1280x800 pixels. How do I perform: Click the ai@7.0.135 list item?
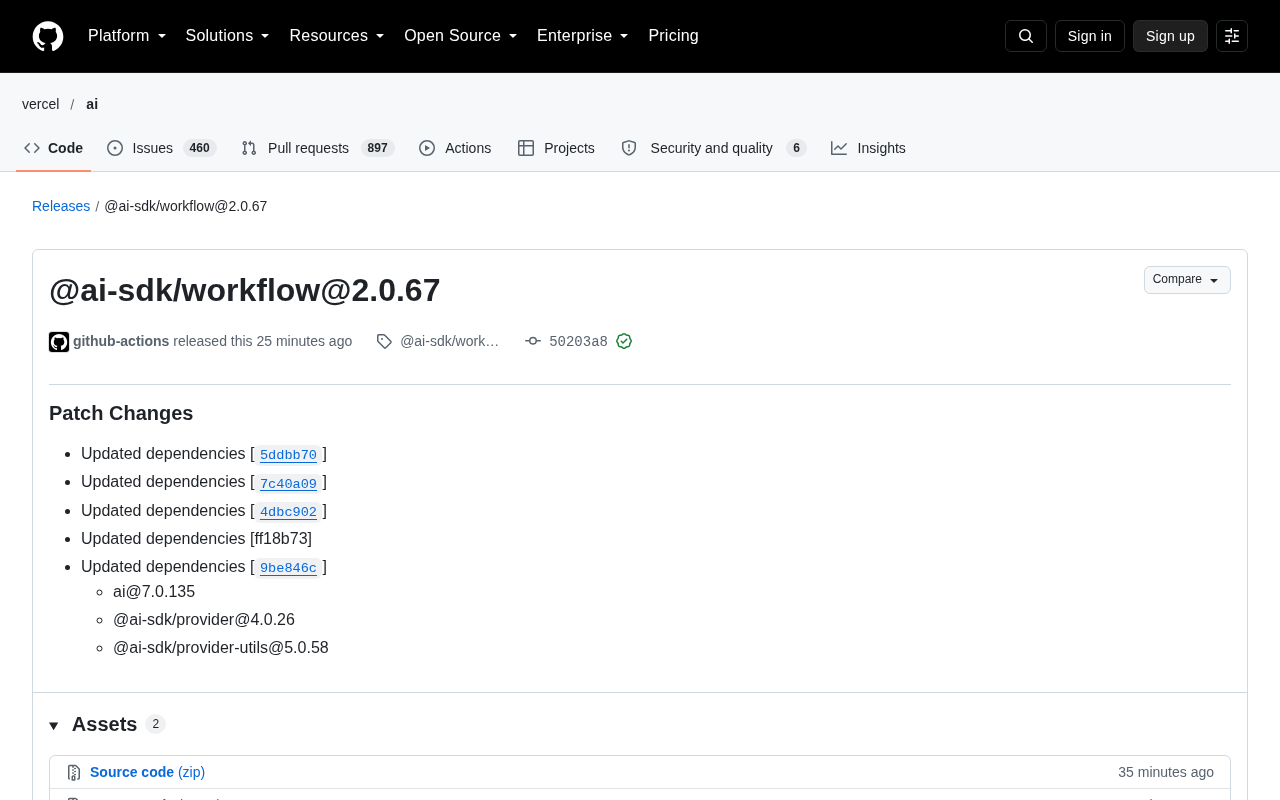coord(154,592)
